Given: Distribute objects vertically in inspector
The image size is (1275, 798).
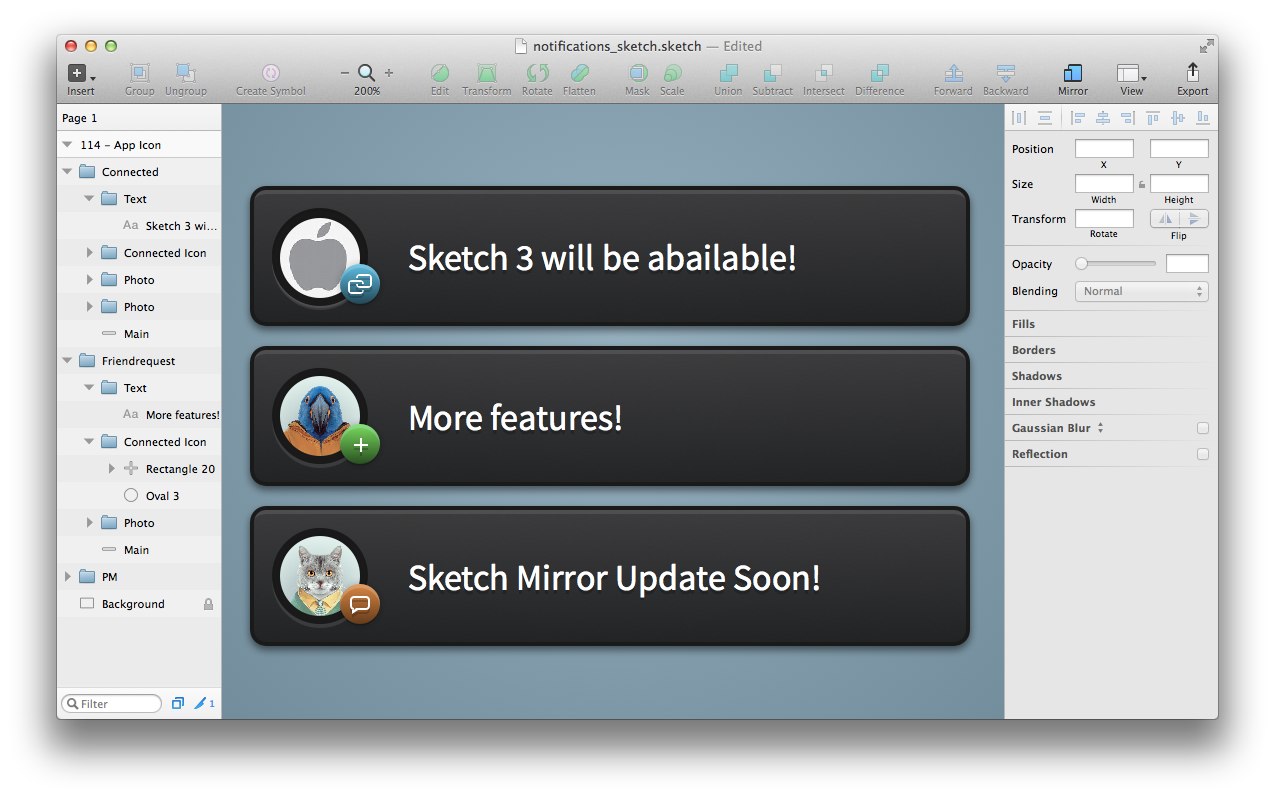Looking at the screenshot, I should click(x=1045, y=118).
